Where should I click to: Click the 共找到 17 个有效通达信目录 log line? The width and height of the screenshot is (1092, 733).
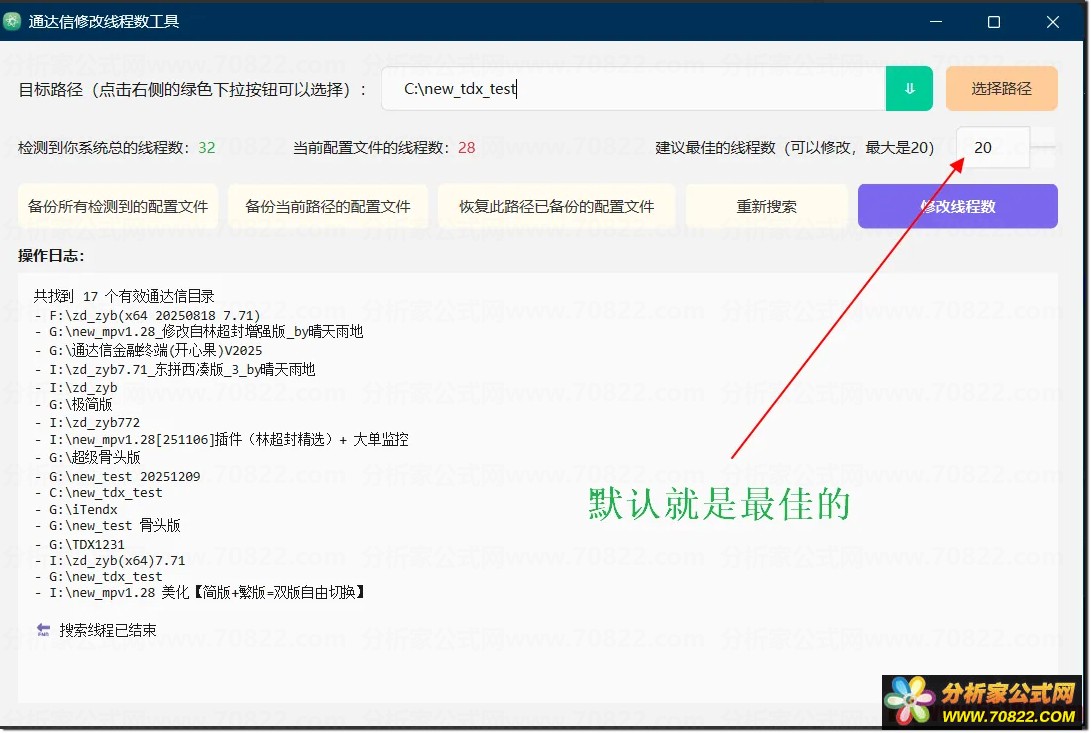[124, 296]
